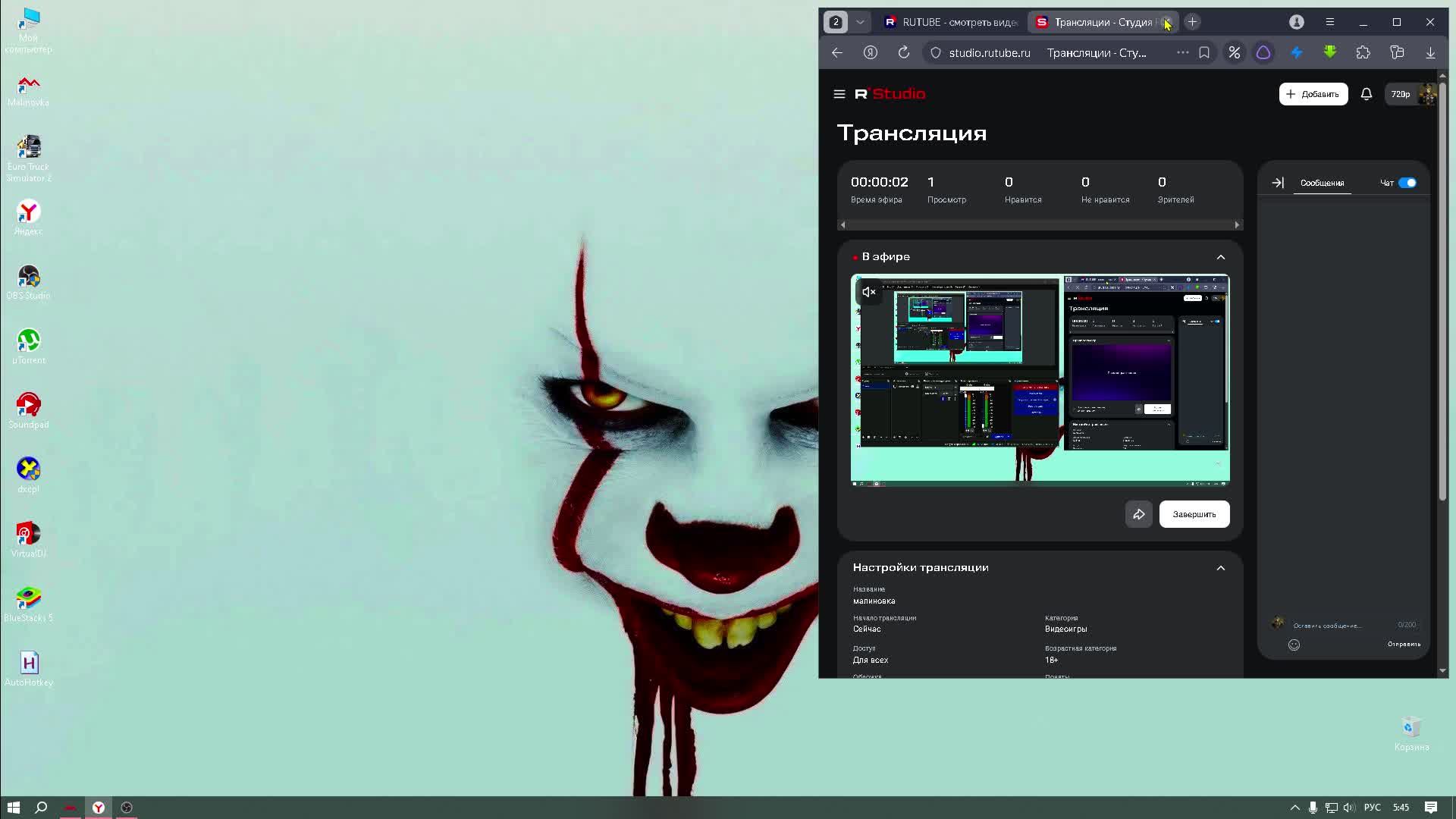The width and height of the screenshot is (1456, 819).
Task: Switch to the RUTUBE browser tab
Action: point(950,22)
